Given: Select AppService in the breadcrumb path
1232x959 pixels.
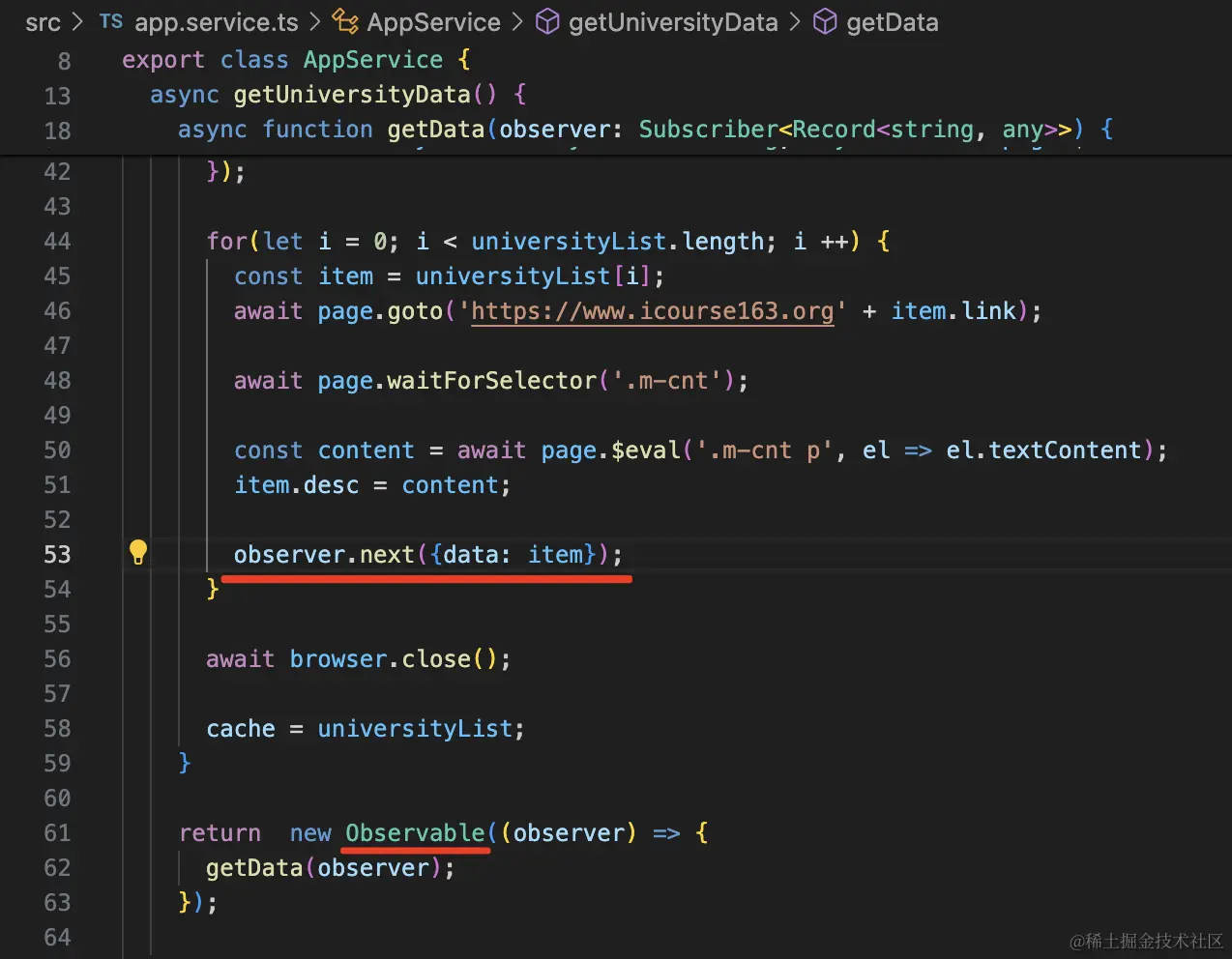Looking at the screenshot, I should (x=434, y=22).
